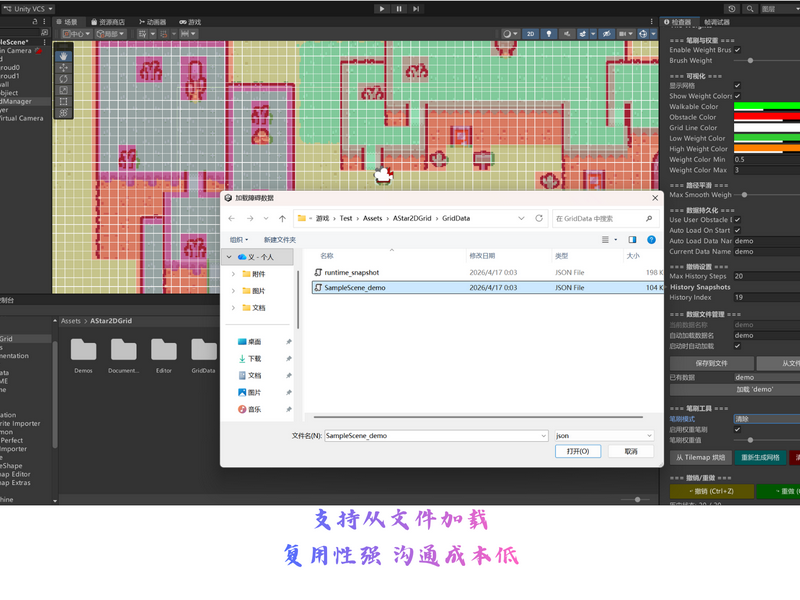Screen dimensions: 800x600
Task: Select the Rotate tool in scene toolbar
Action: tap(63, 79)
